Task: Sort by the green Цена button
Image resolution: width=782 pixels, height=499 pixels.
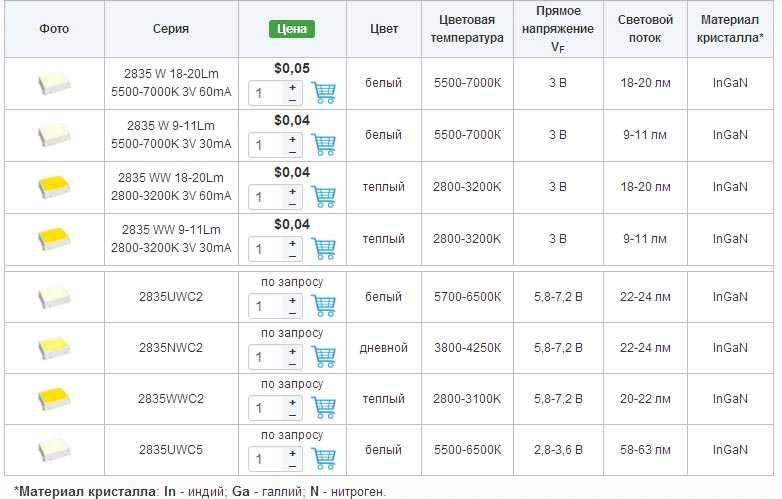Action: [292, 29]
